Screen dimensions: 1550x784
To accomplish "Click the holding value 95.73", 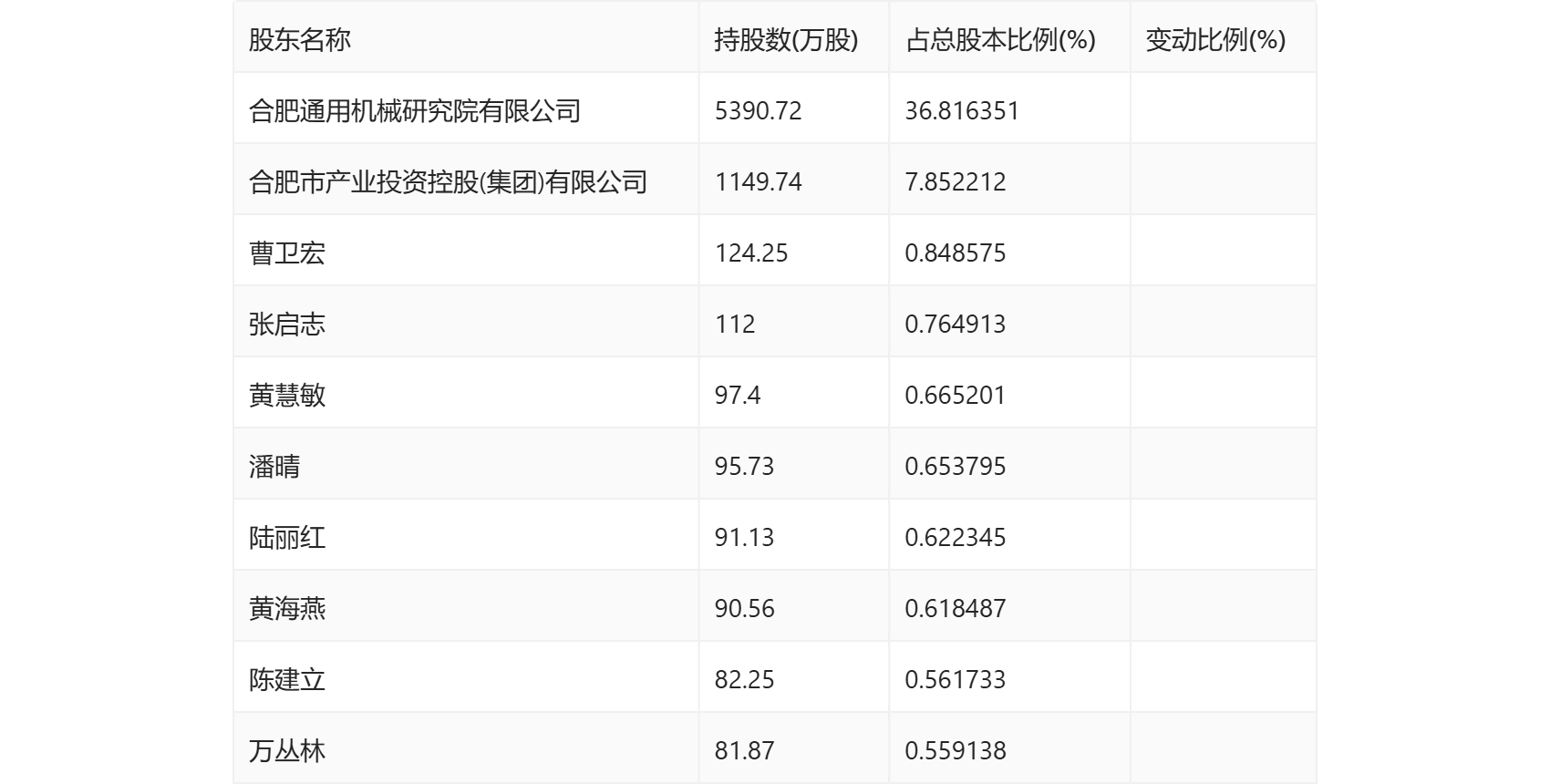I will [x=744, y=467].
